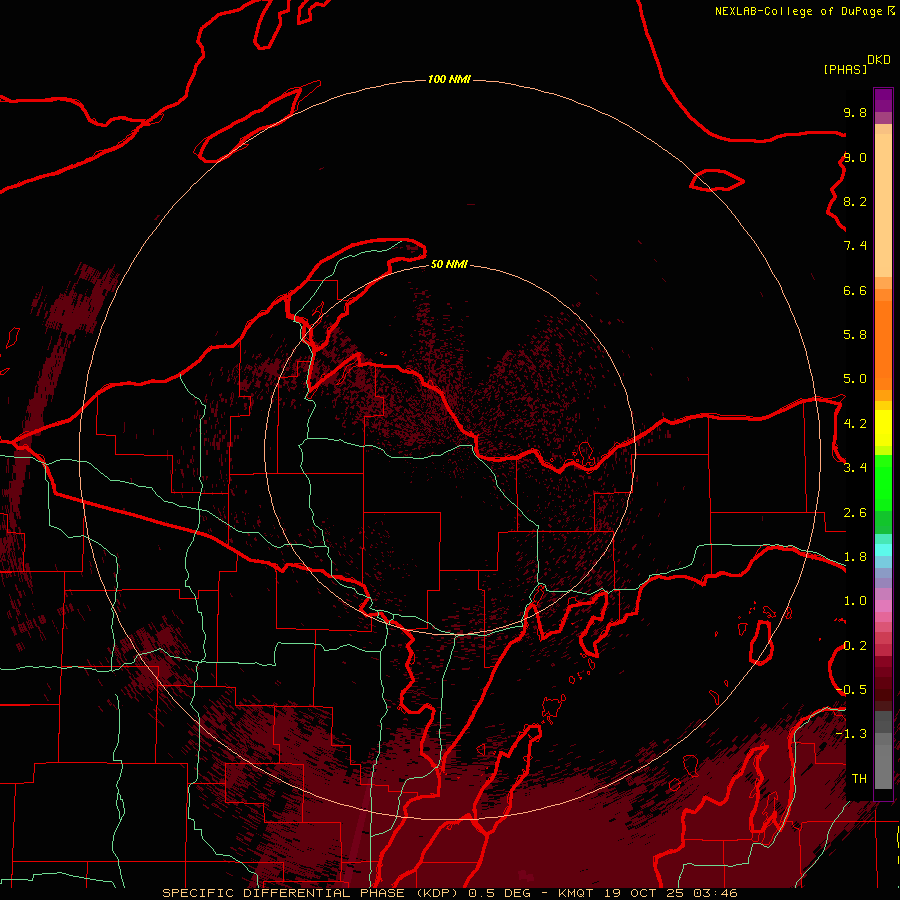Click the 03:46 timestamp in the caption
900x900 pixels.
pos(715,893)
